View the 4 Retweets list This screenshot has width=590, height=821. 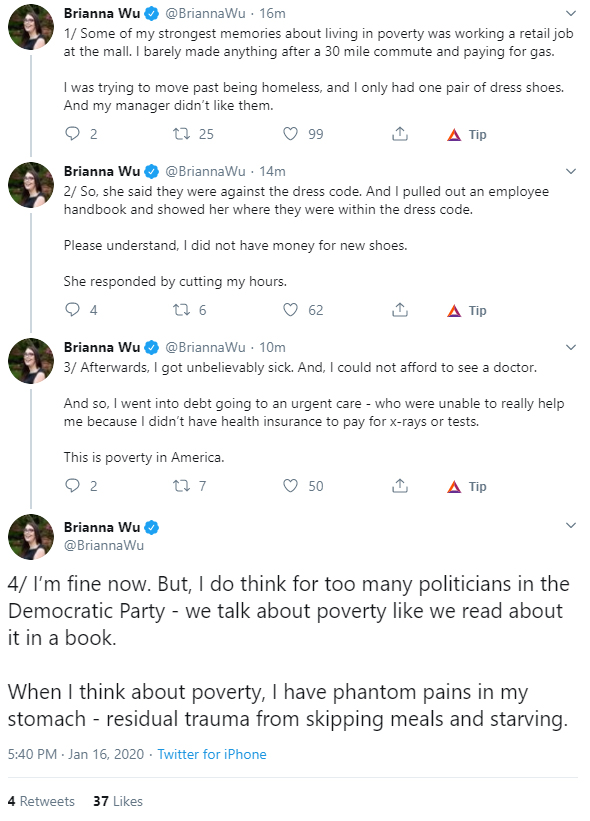41,801
